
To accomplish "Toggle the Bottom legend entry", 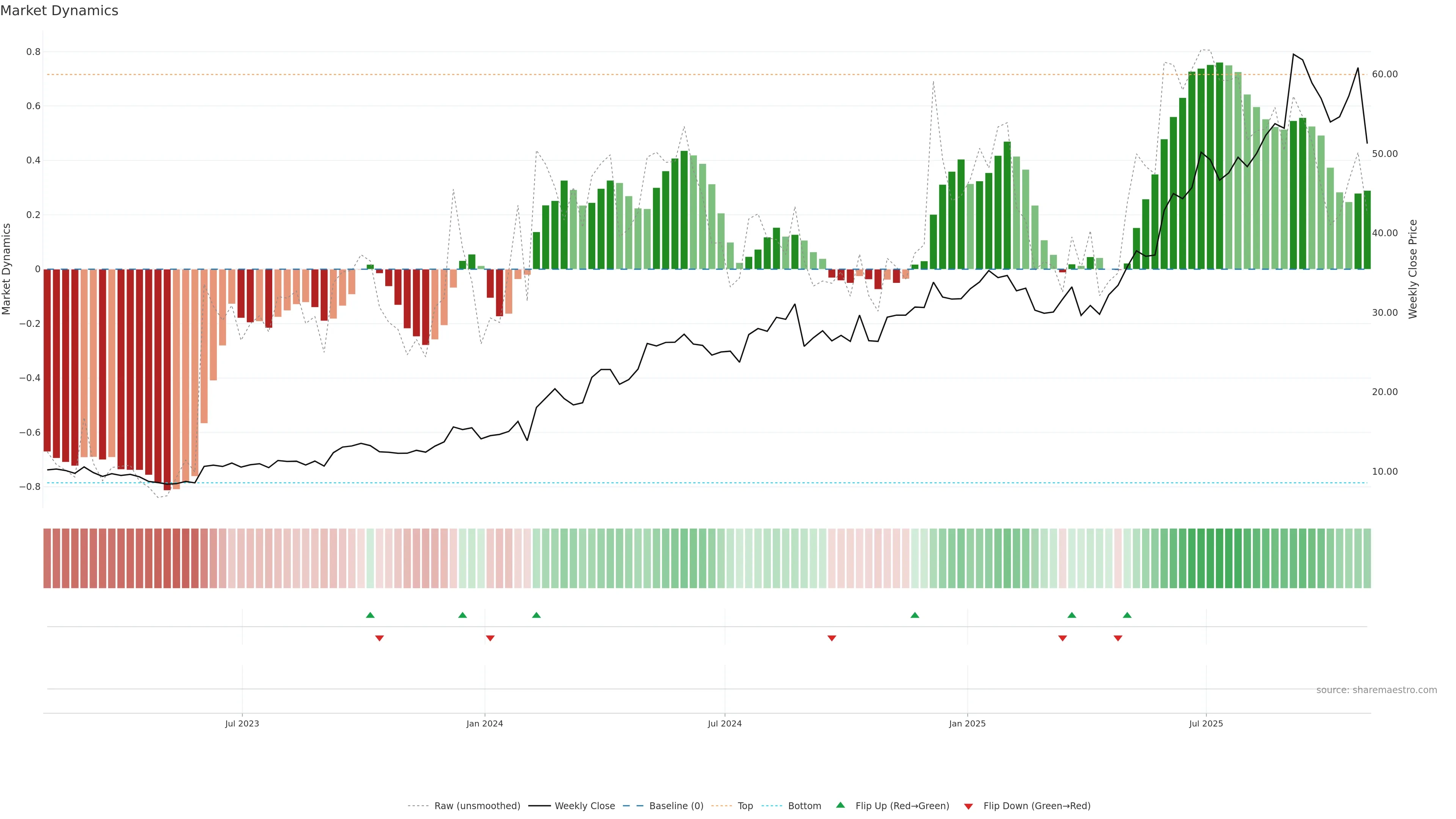I will (x=804, y=806).
